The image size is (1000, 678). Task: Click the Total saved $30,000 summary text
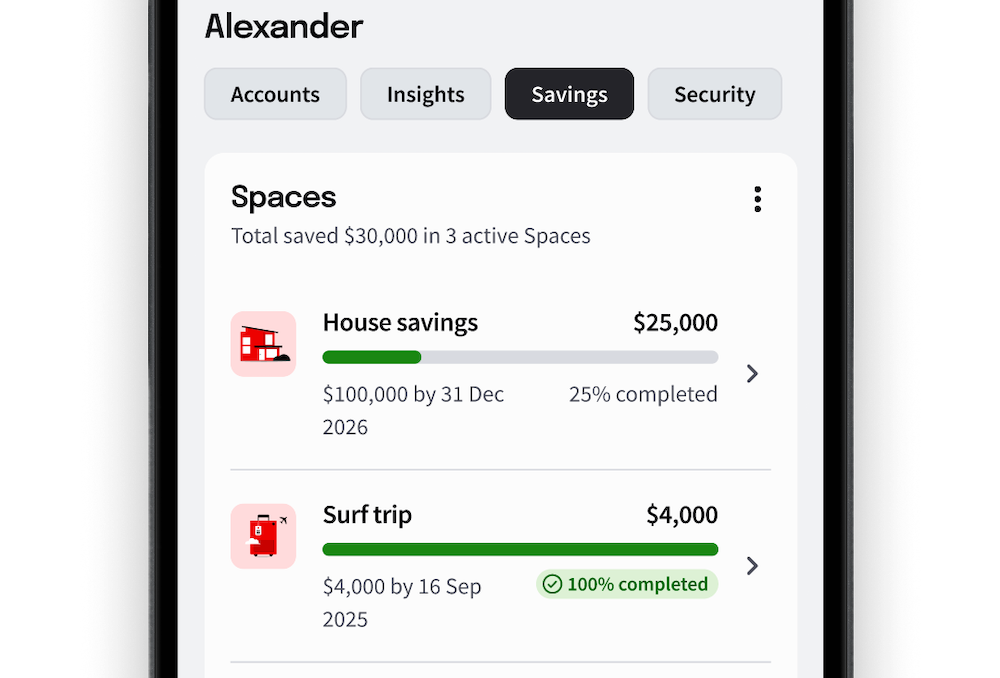pos(410,236)
